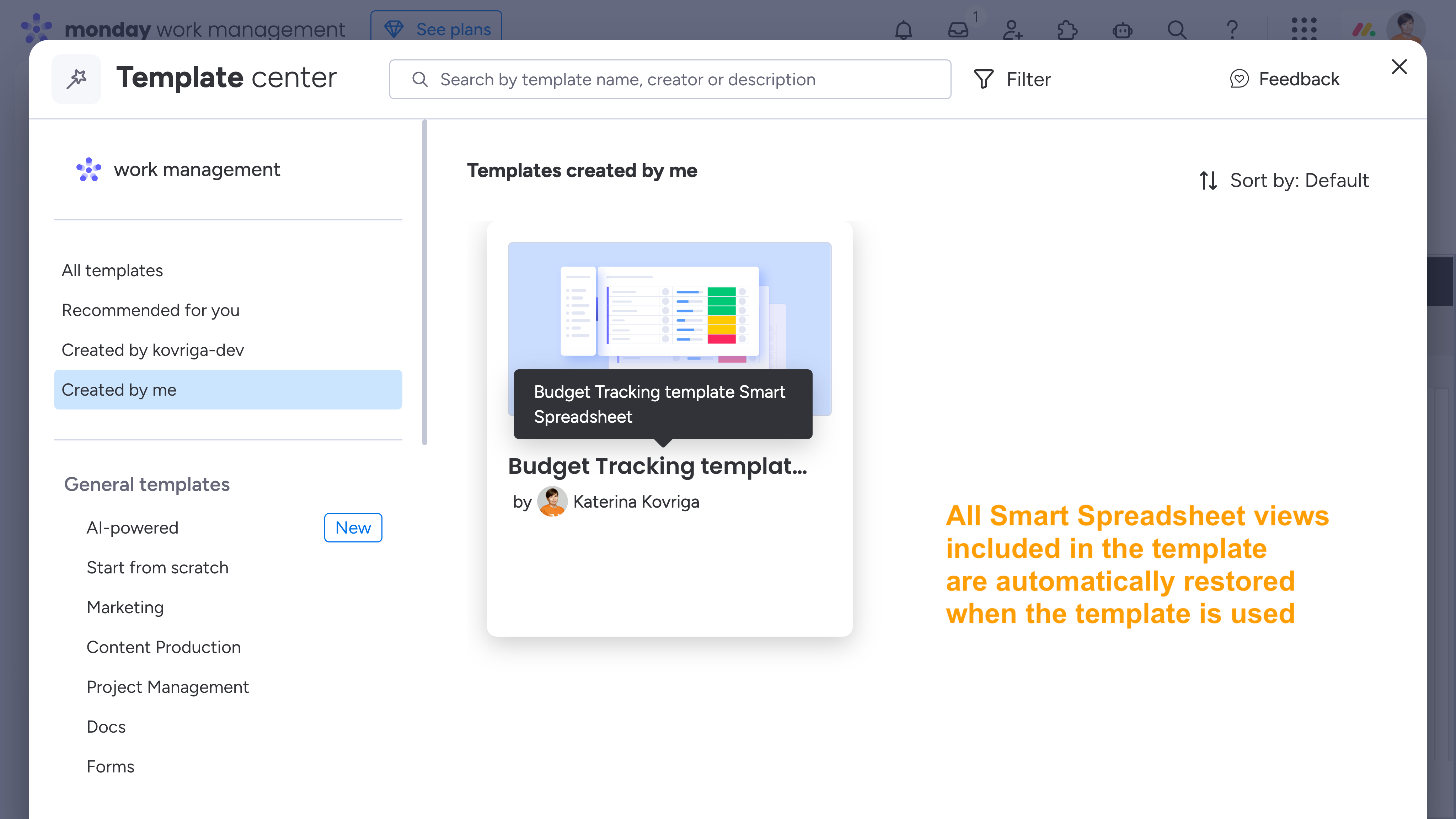This screenshot has width=1456, height=819.
Task: Open the Sort by: Default dropdown
Action: pyautogui.click(x=1284, y=181)
